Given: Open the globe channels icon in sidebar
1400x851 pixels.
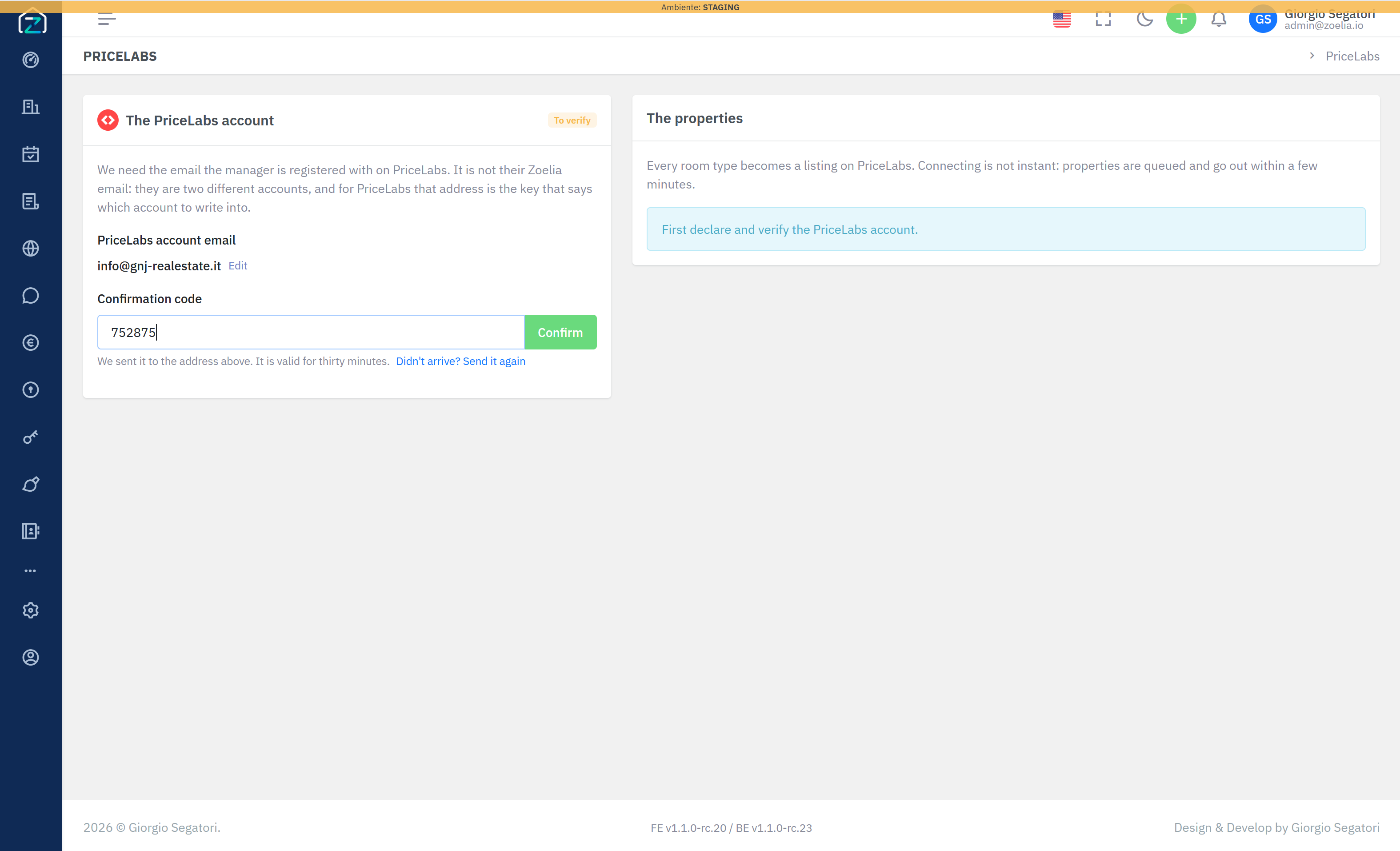Looking at the screenshot, I should coord(31,249).
